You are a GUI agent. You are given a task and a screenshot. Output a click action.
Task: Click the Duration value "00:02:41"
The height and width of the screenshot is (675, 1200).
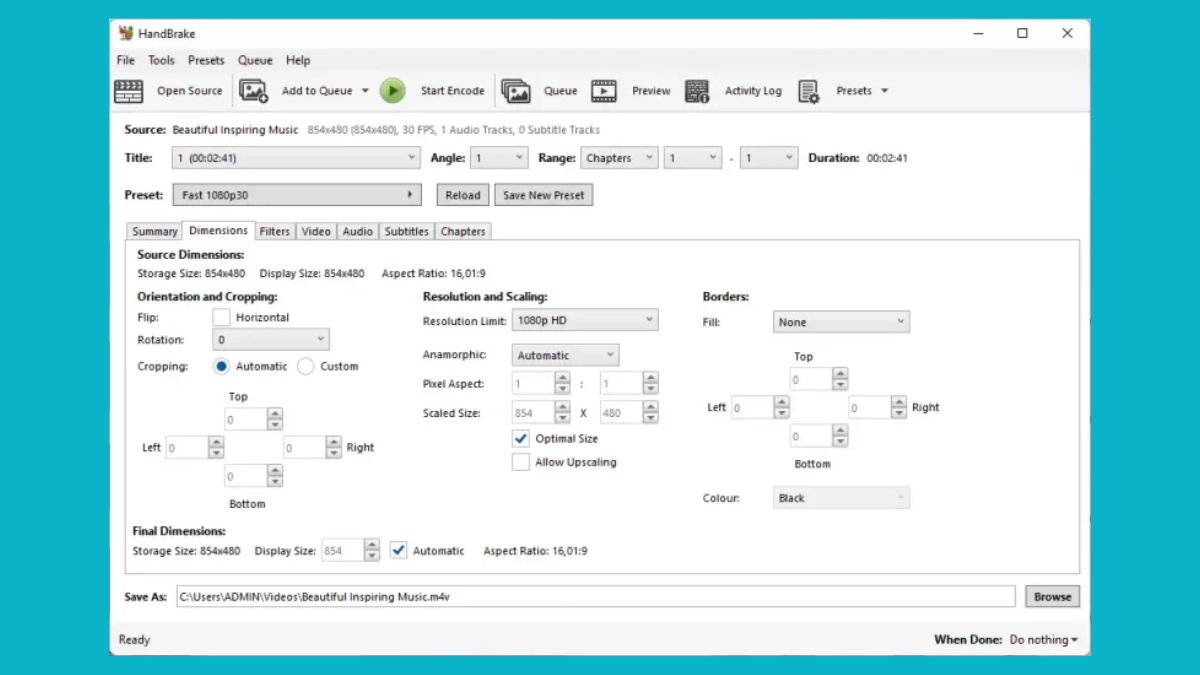[x=887, y=158]
